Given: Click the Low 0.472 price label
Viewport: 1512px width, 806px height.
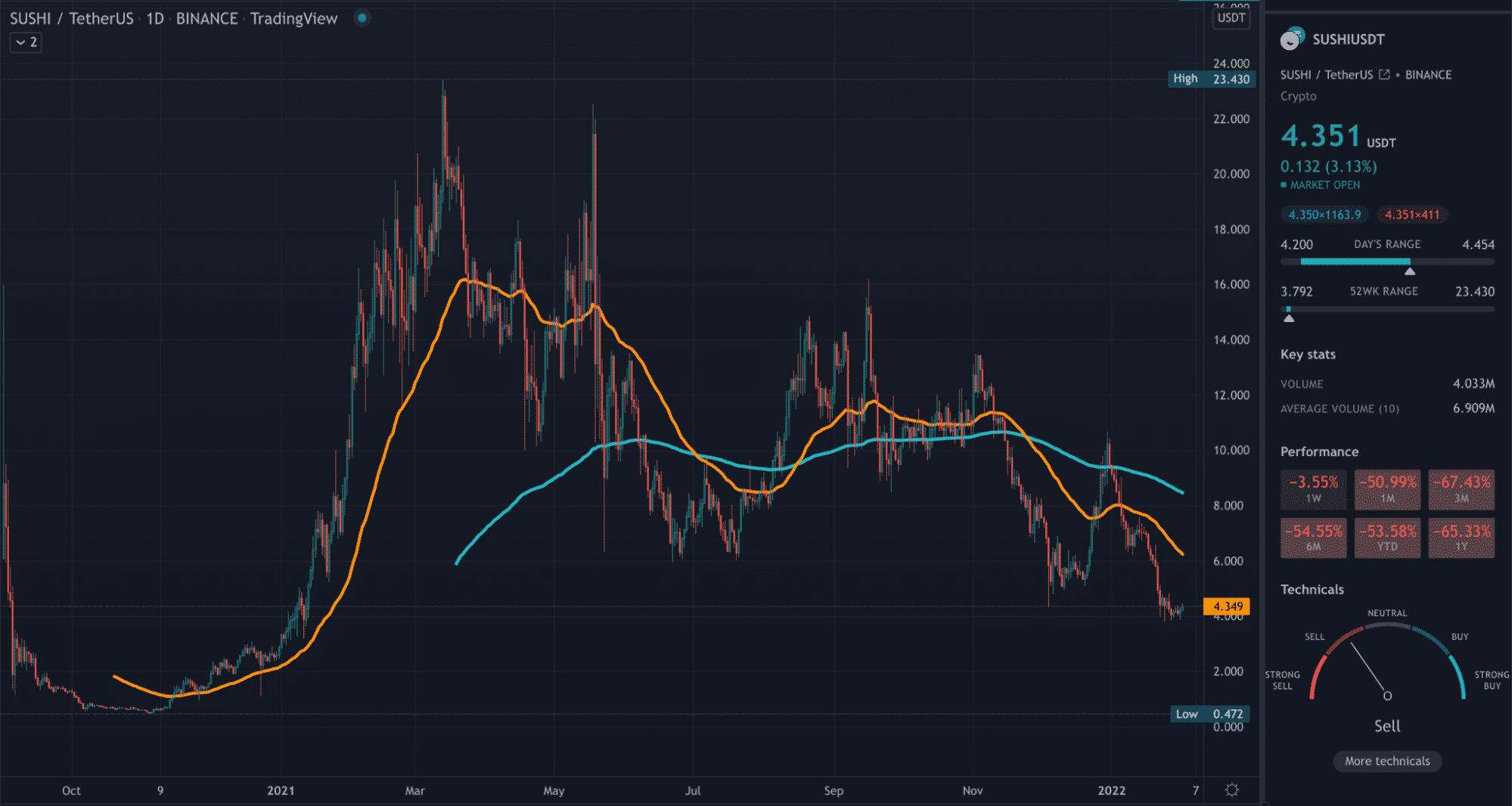Looking at the screenshot, I should (x=1210, y=714).
